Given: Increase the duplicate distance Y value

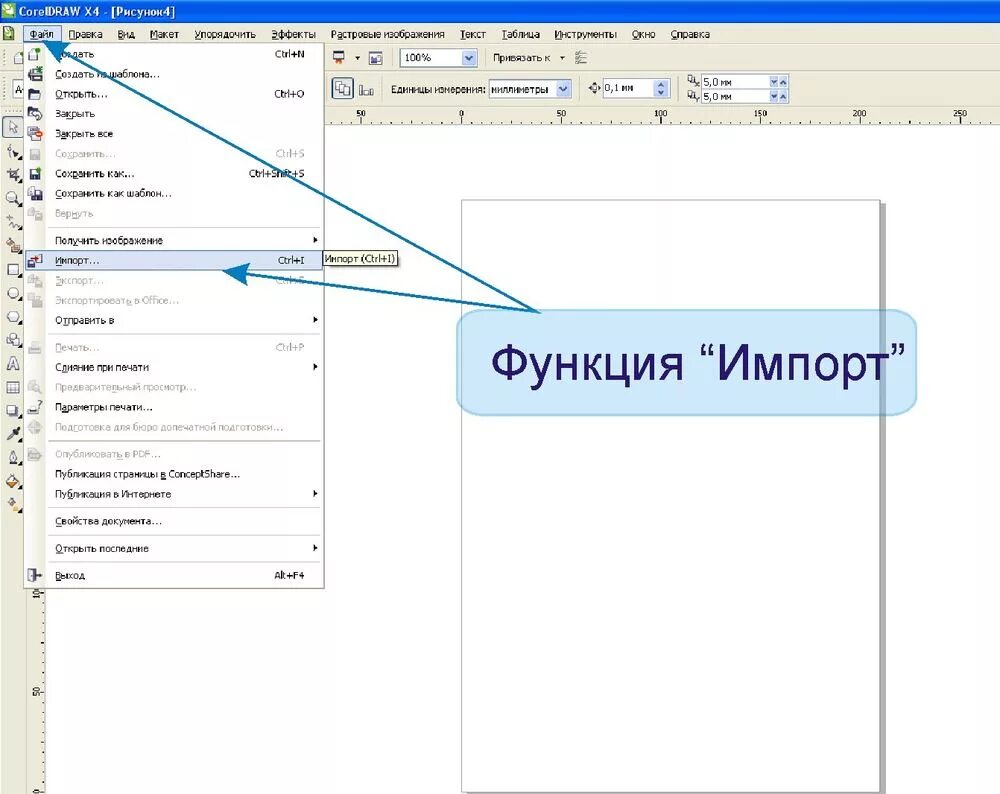Looking at the screenshot, I should pos(783,96).
